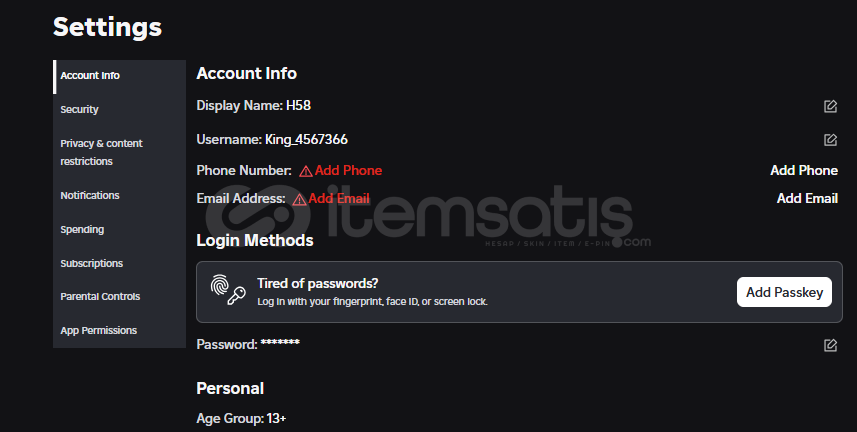The width and height of the screenshot is (857, 432).
Task: Click the white Add Phone button
Action: coord(804,171)
